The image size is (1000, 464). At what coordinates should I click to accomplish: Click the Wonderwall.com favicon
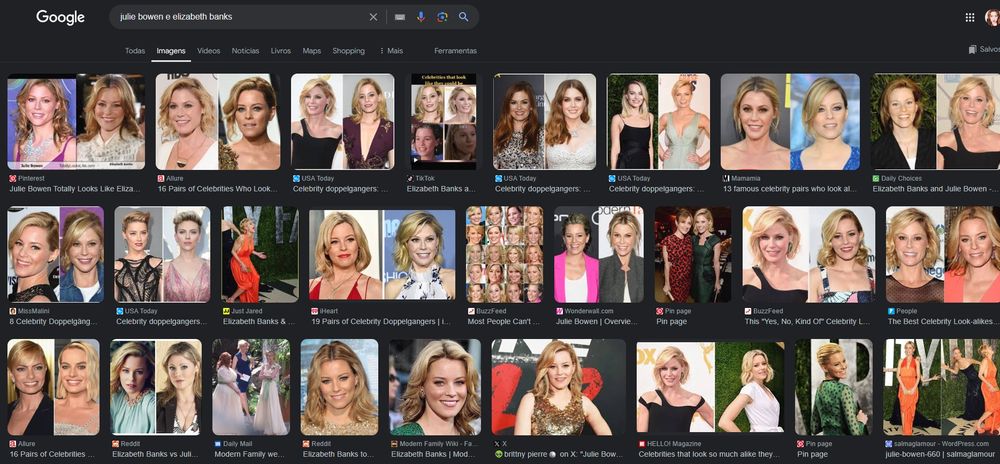tap(559, 311)
